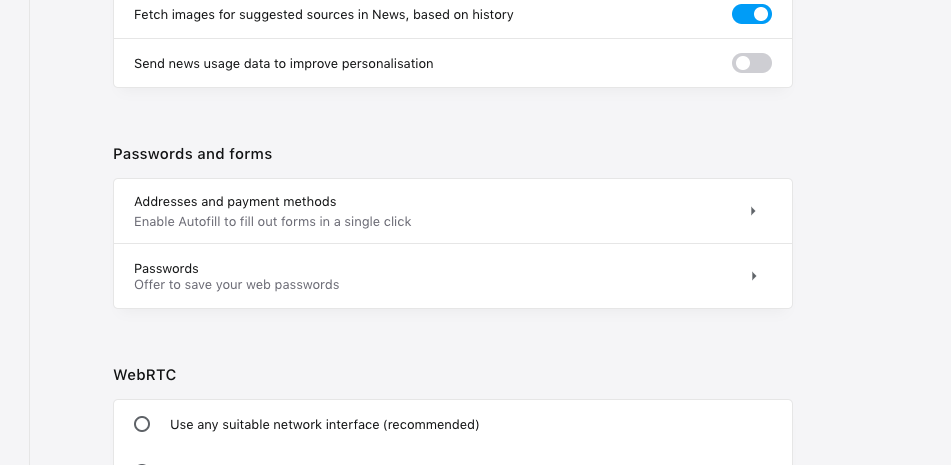Image resolution: width=951 pixels, height=465 pixels.
Task: Select the partially visible second WebRTC radio
Action: (142, 463)
